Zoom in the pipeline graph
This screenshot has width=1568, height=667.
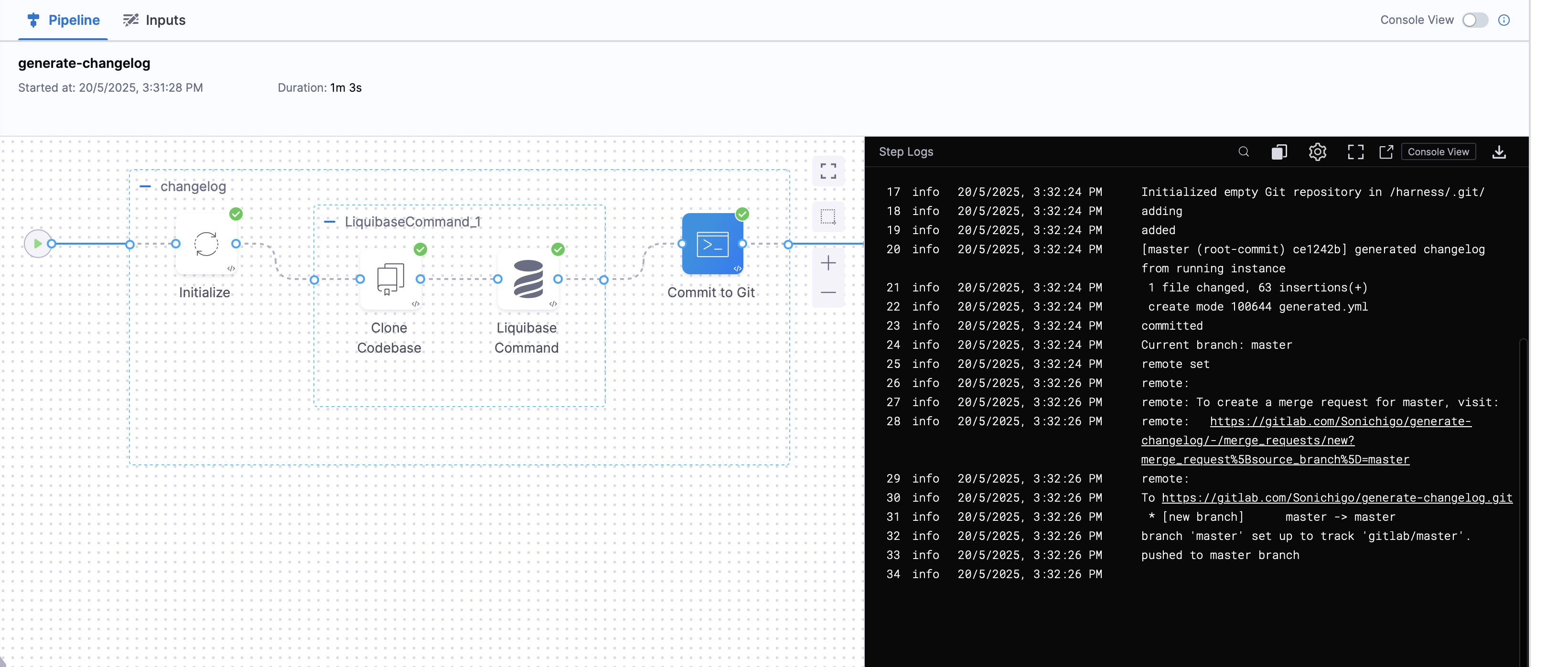pos(828,263)
